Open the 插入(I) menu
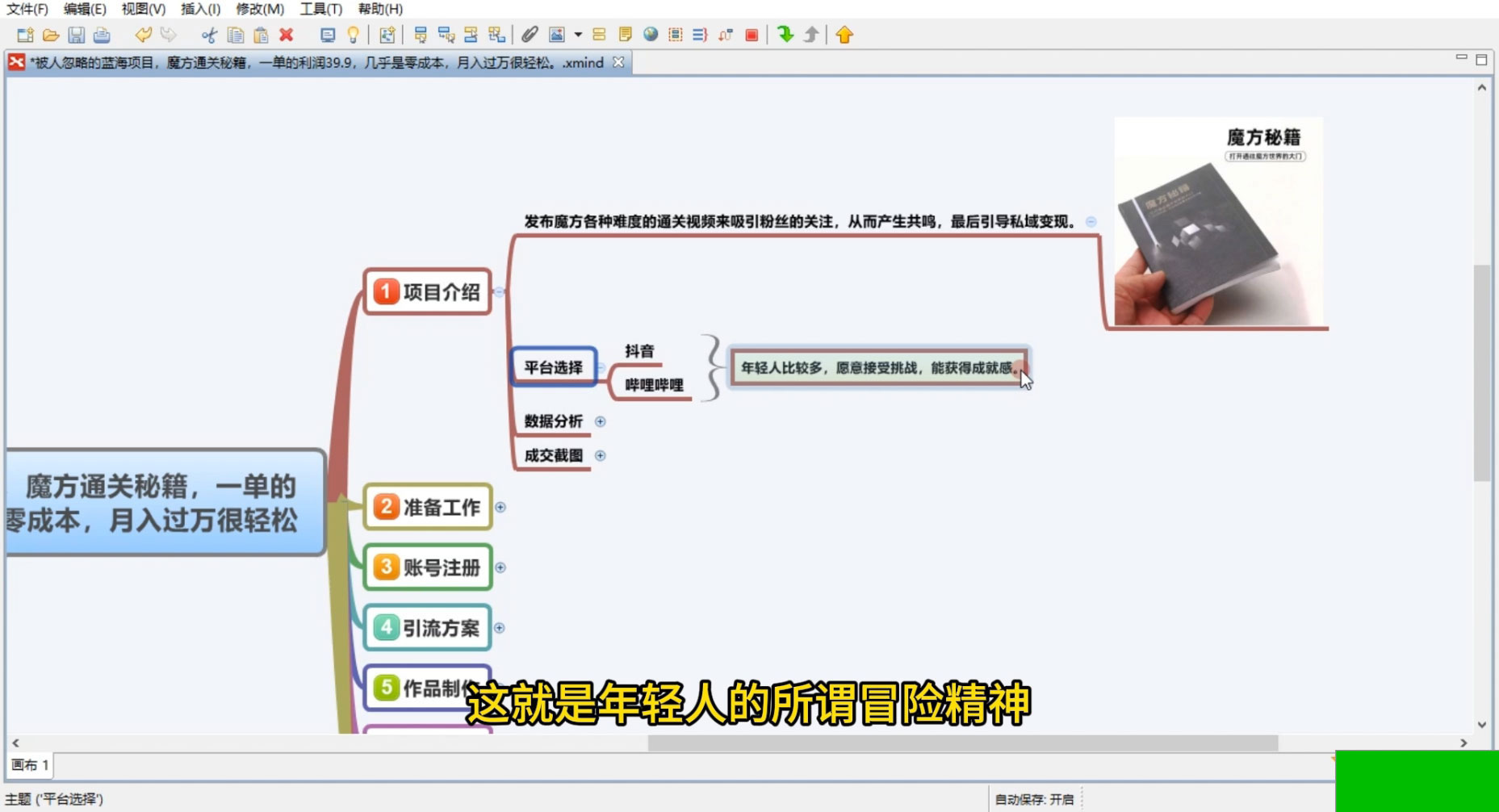 click(x=200, y=9)
